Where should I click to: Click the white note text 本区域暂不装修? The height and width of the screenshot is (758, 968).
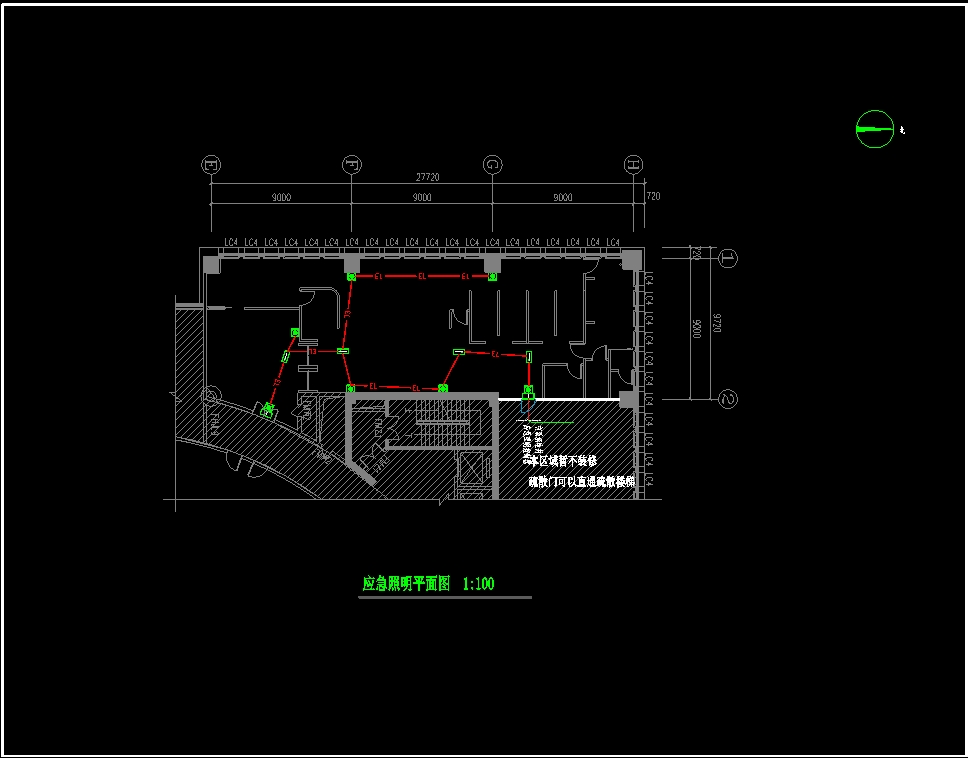point(563,462)
